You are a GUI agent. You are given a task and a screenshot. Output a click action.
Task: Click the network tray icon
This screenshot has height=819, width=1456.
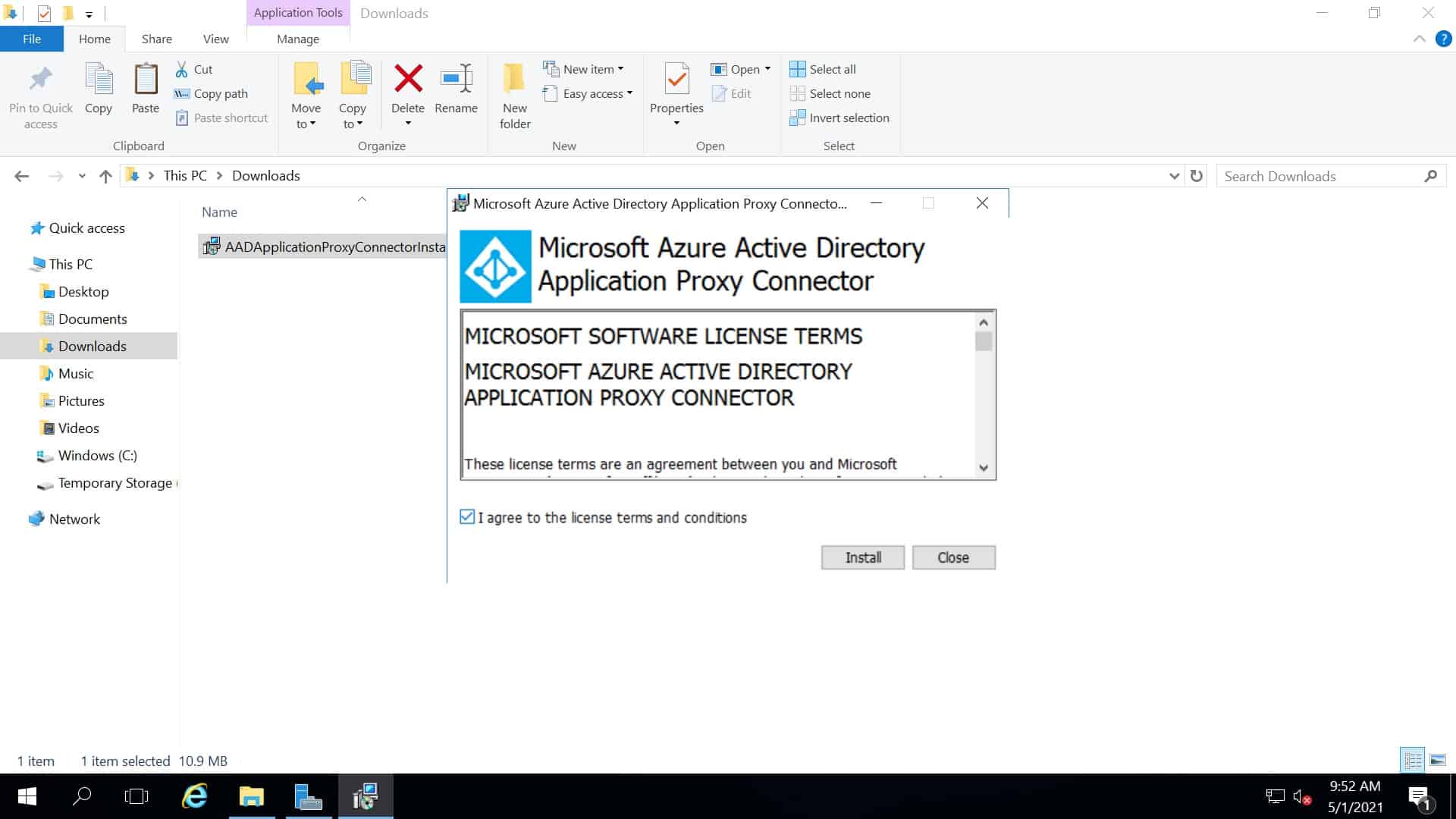[x=1276, y=796]
